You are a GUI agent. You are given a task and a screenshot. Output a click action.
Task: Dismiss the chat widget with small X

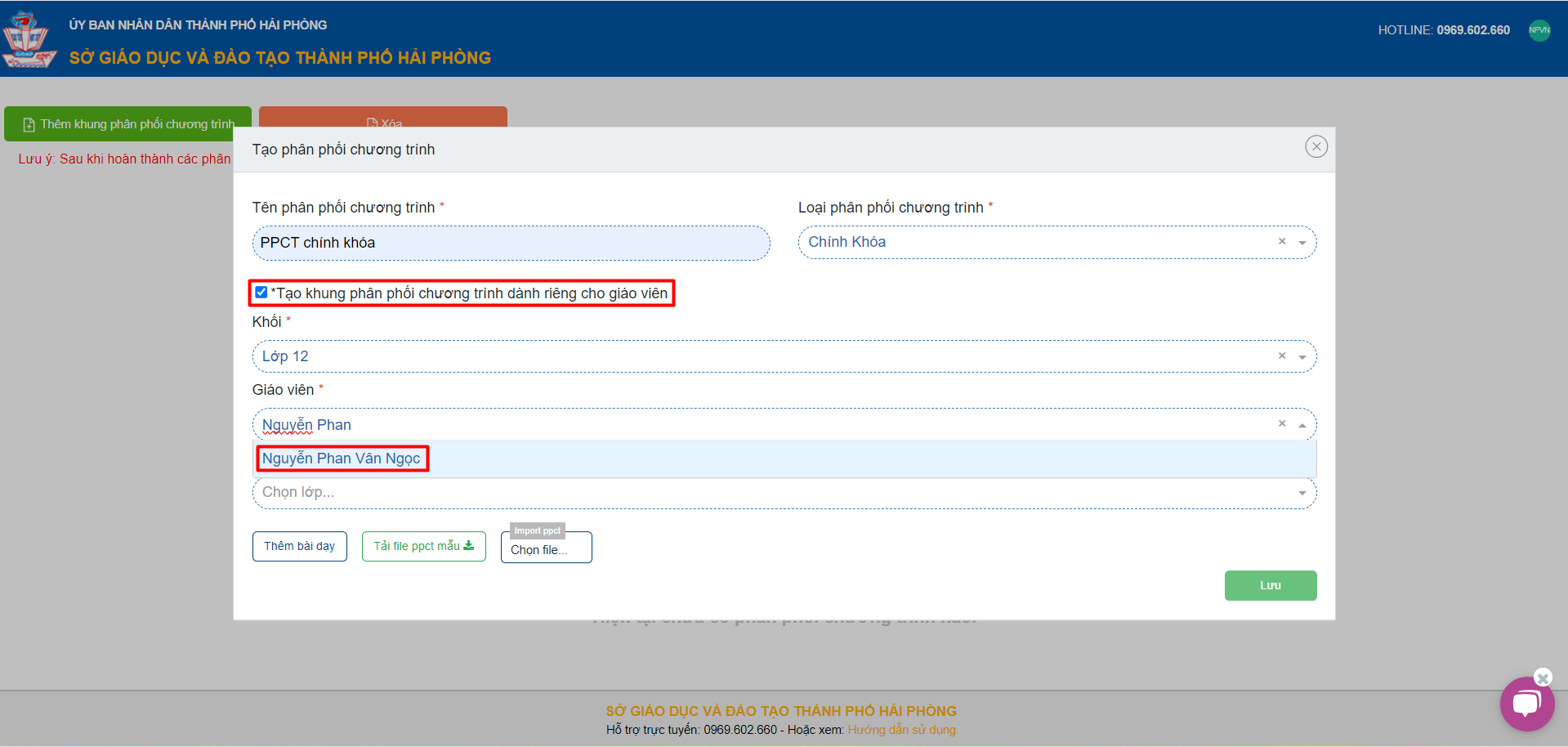(1543, 678)
